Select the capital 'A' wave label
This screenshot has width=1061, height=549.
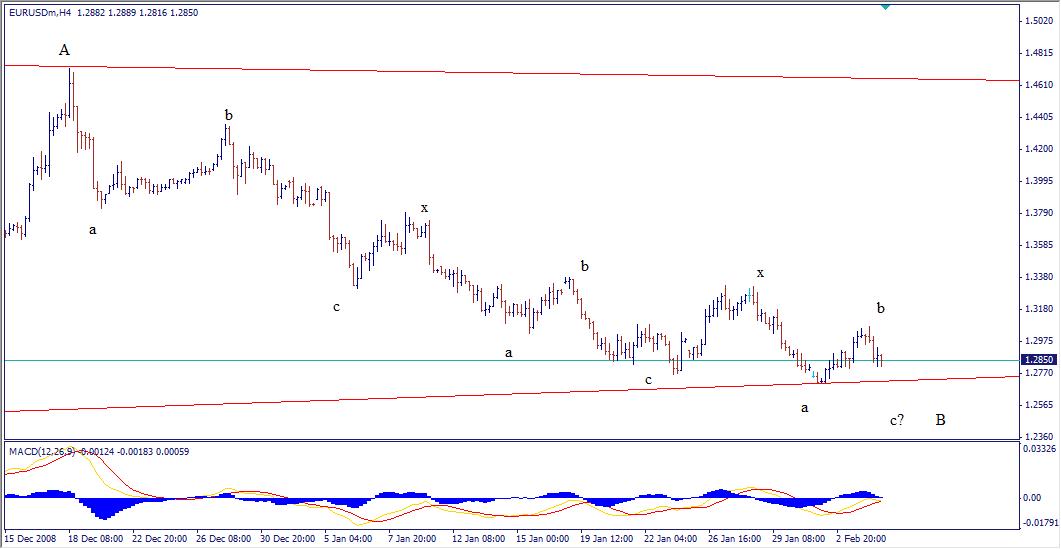[64, 49]
